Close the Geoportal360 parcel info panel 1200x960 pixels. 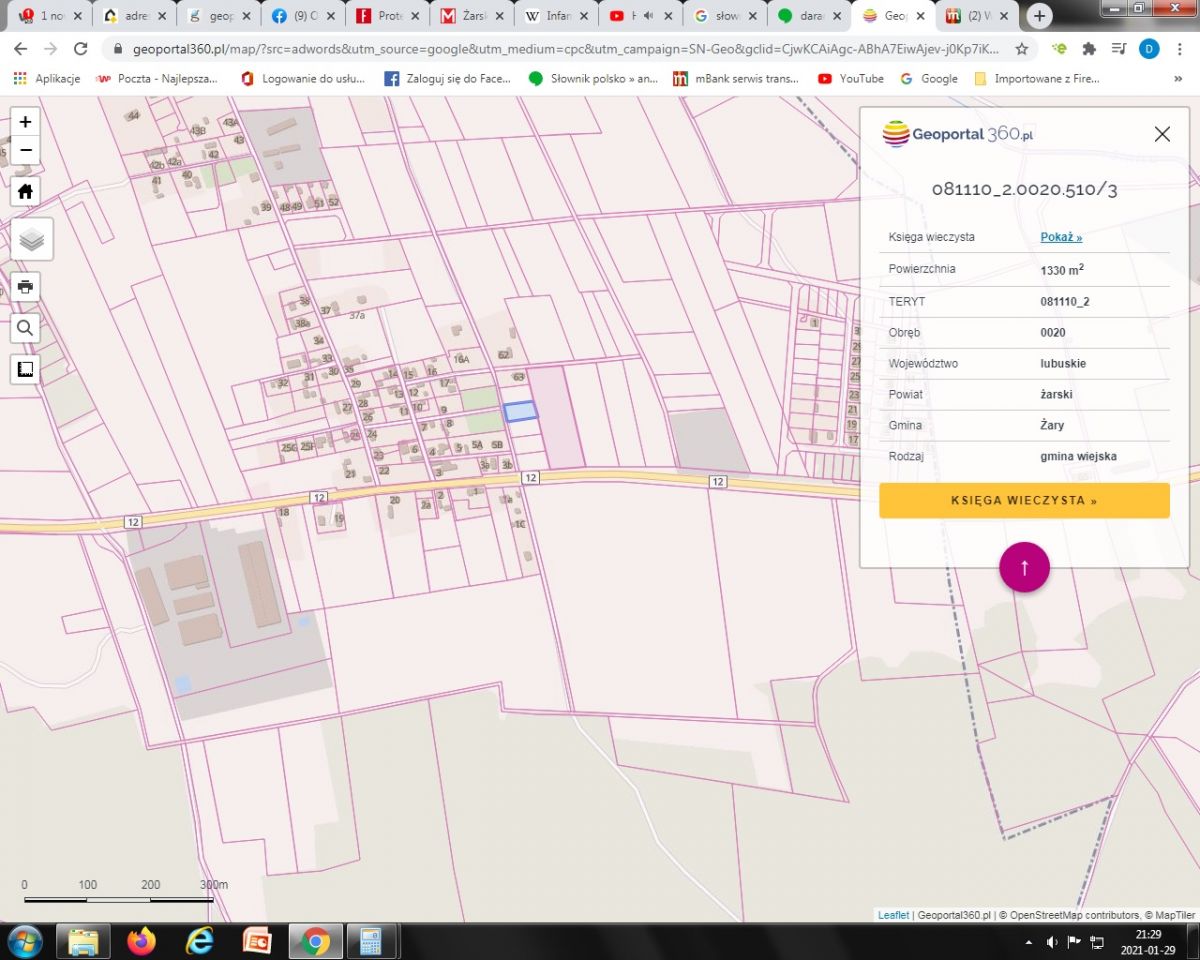1161,134
